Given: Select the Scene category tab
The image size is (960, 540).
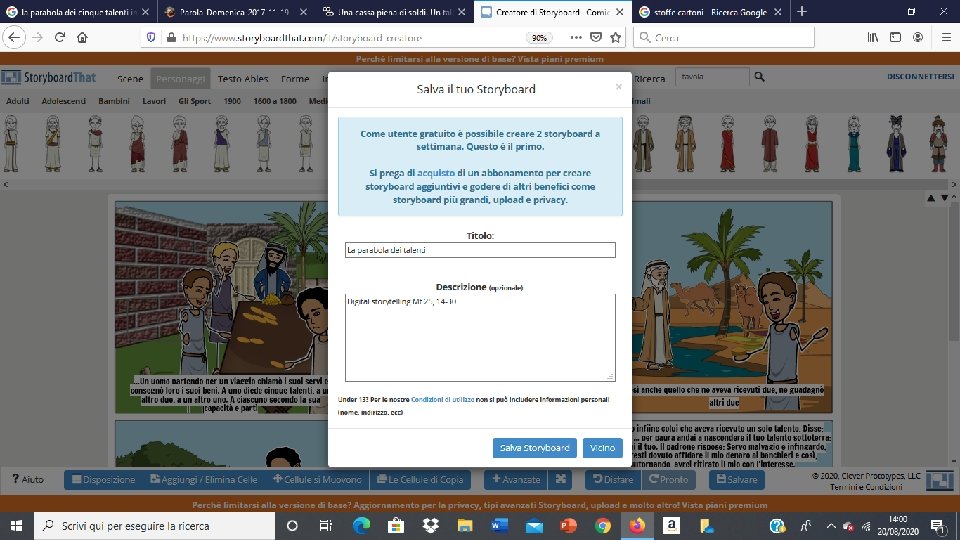Looking at the screenshot, I should 130,78.
